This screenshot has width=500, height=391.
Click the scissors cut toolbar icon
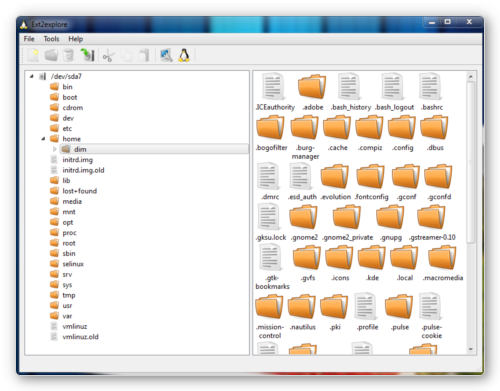(108, 55)
